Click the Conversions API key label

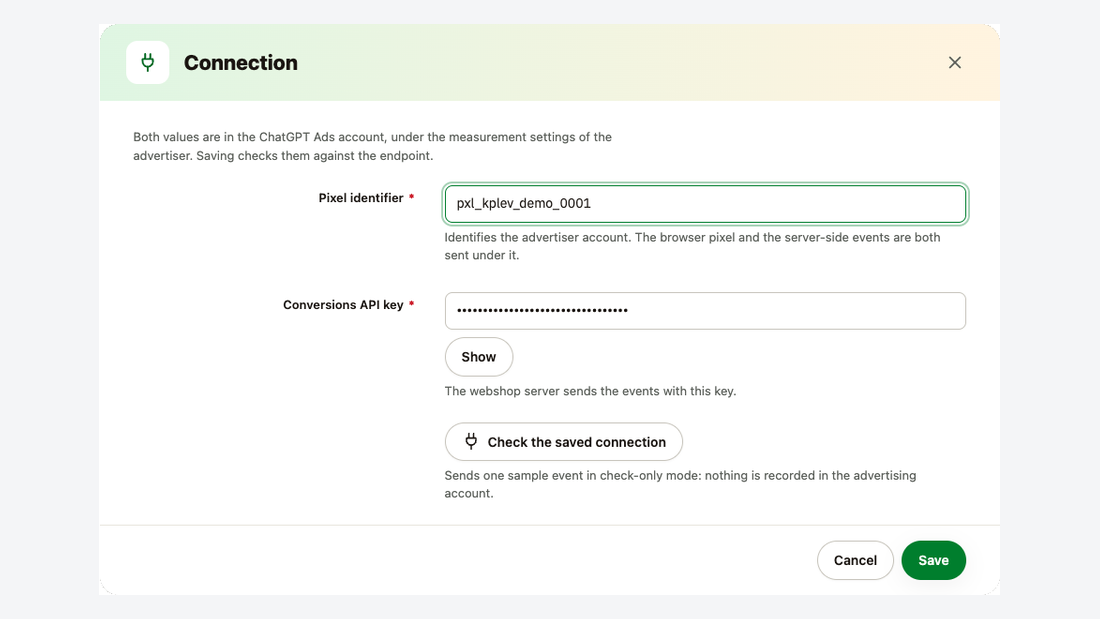tap(343, 305)
